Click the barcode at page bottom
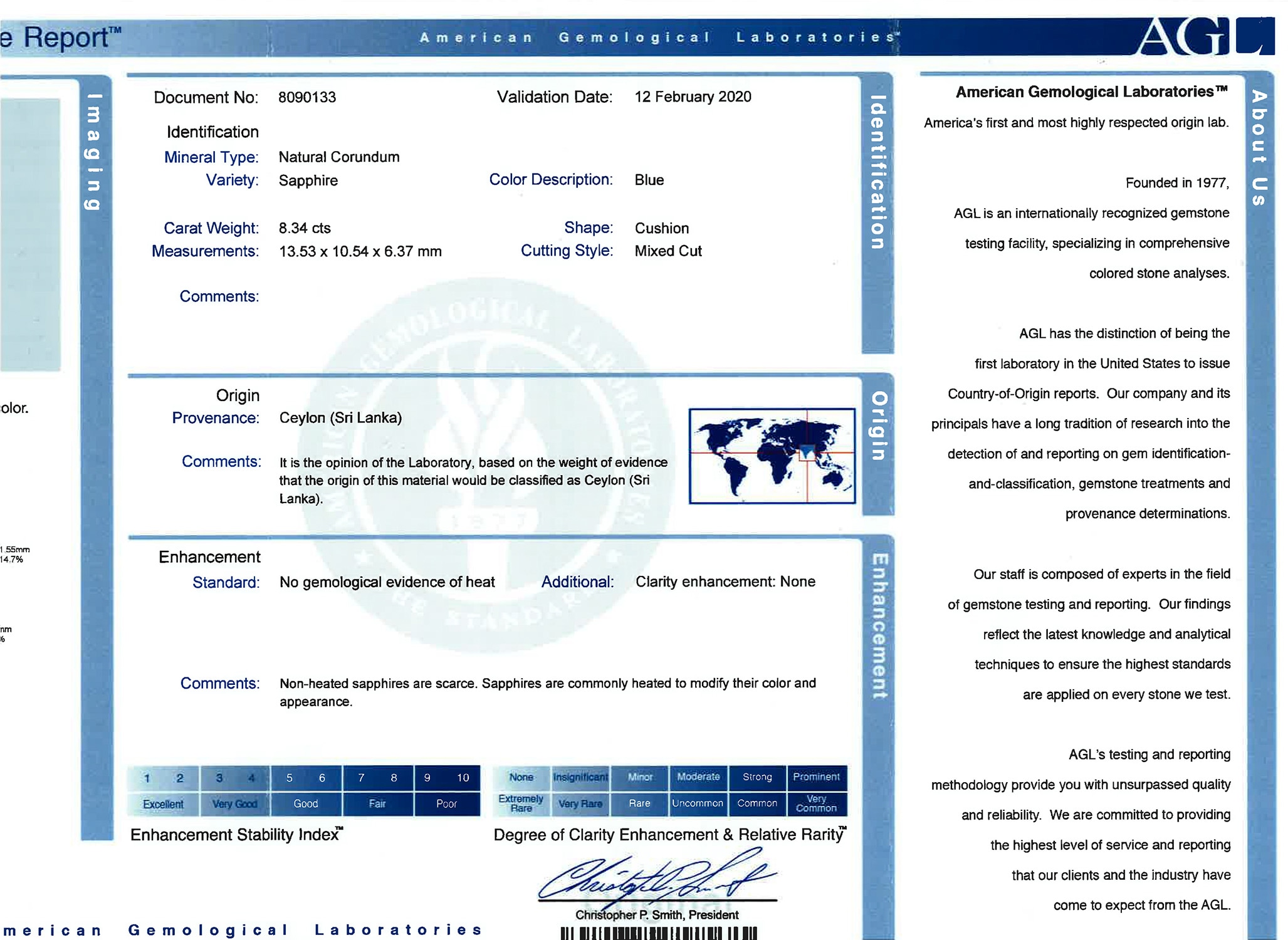The height and width of the screenshot is (940, 1288). pos(658,933)
